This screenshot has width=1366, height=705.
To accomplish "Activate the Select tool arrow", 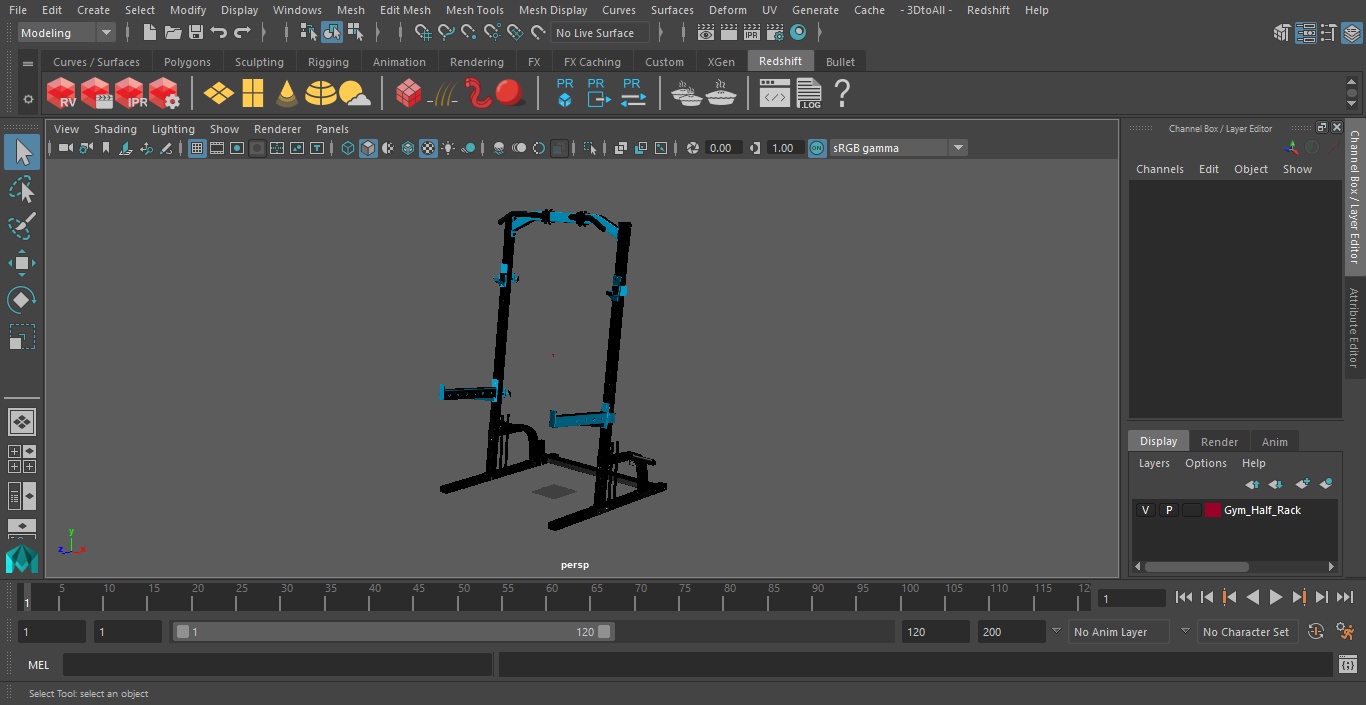I will point(22,152).
